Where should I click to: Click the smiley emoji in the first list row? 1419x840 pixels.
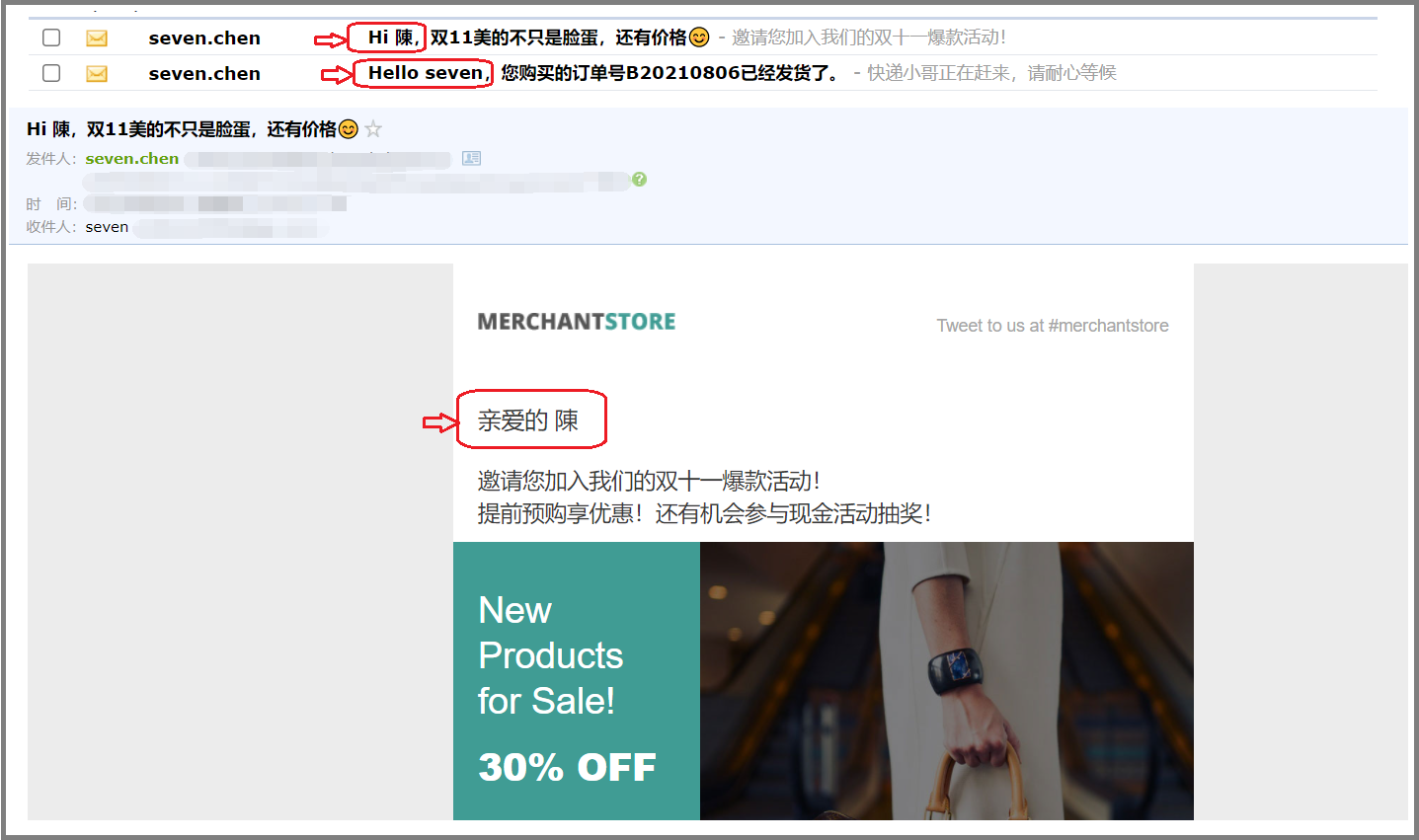[699, 38]
